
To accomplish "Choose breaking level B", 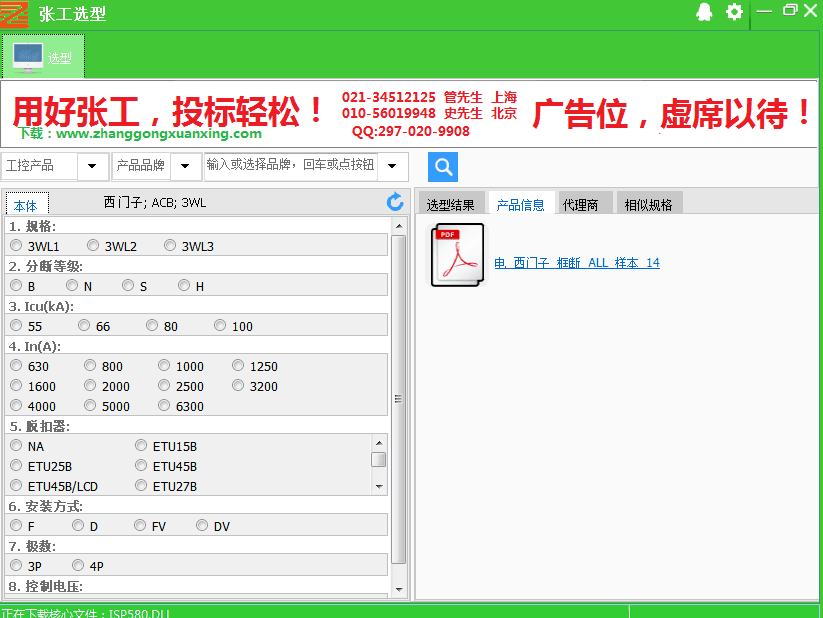I will point(16,285).
